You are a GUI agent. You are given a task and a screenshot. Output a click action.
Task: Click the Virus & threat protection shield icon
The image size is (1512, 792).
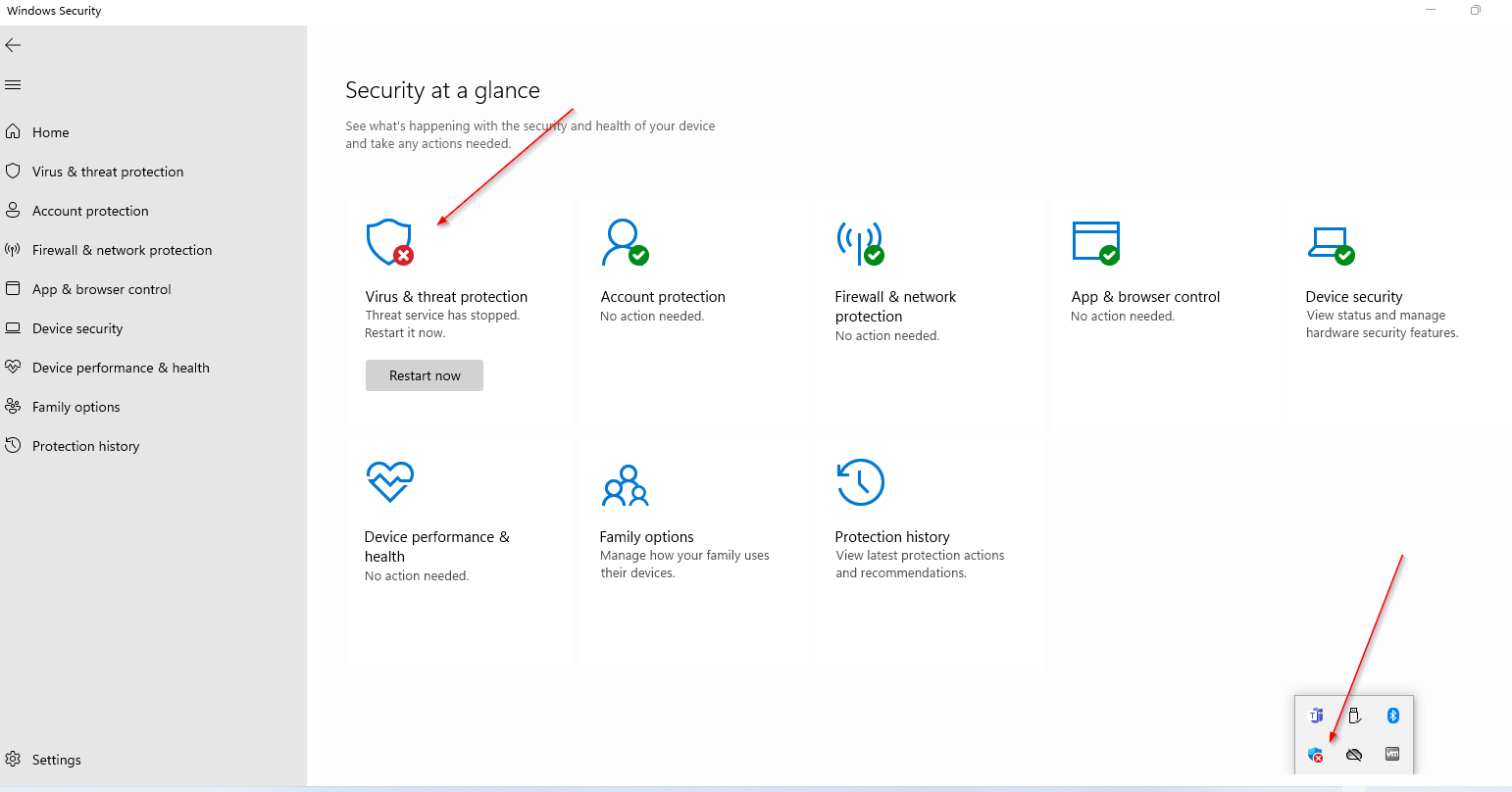click(x=388, y=242)
